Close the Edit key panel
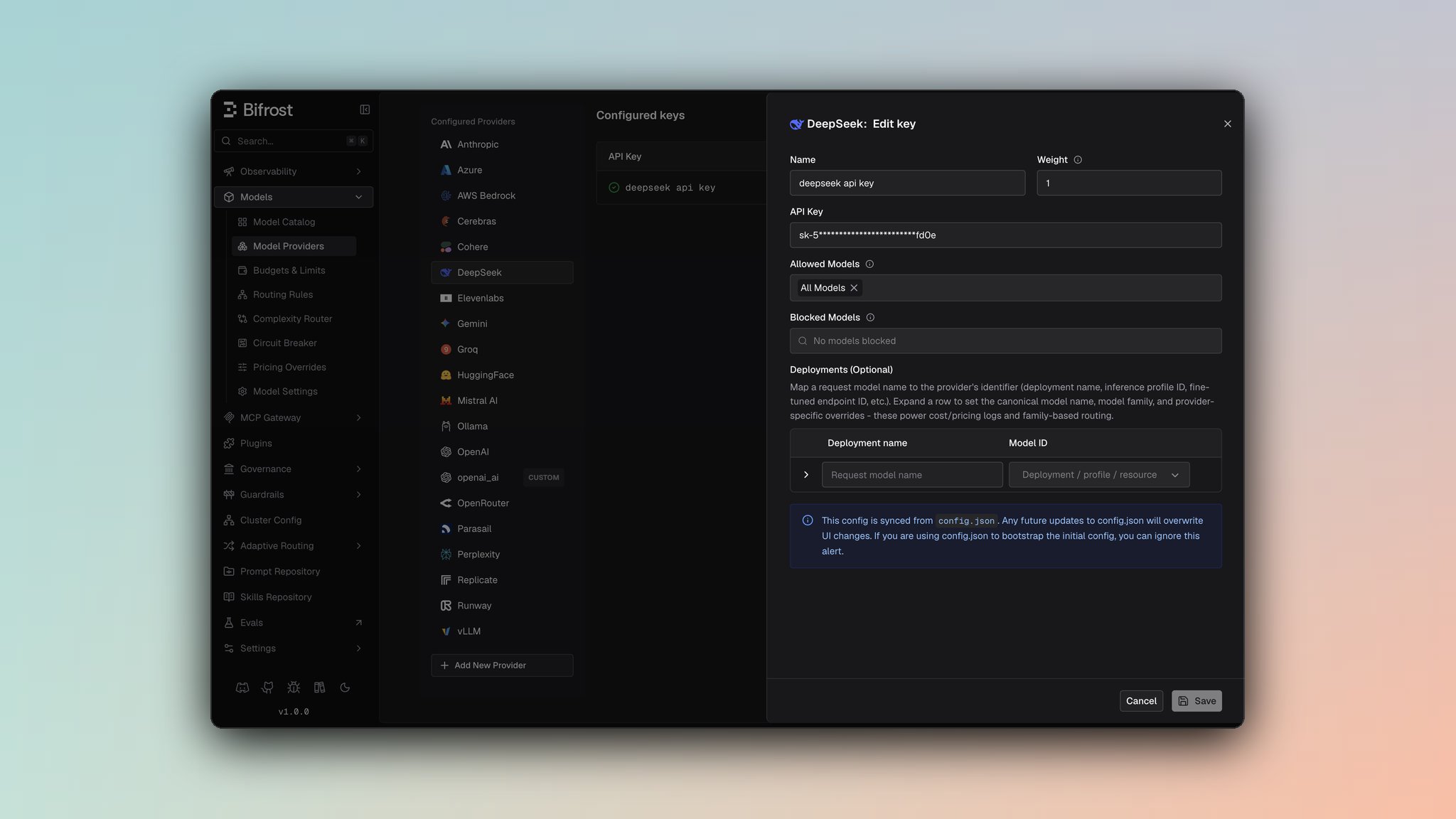The image size is (1456, 819). [1227, 124]
